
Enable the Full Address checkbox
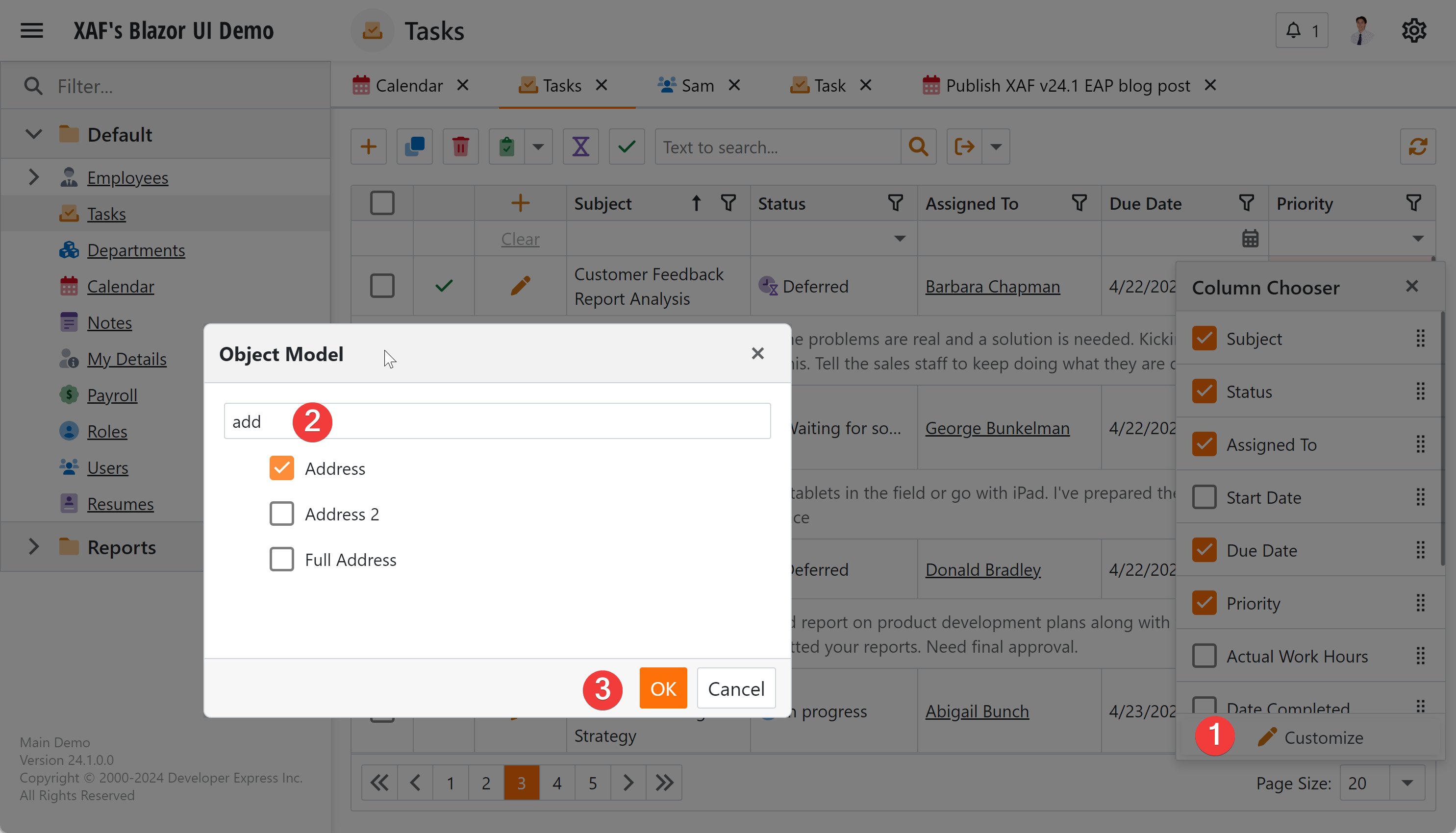(x=281, y=559)
